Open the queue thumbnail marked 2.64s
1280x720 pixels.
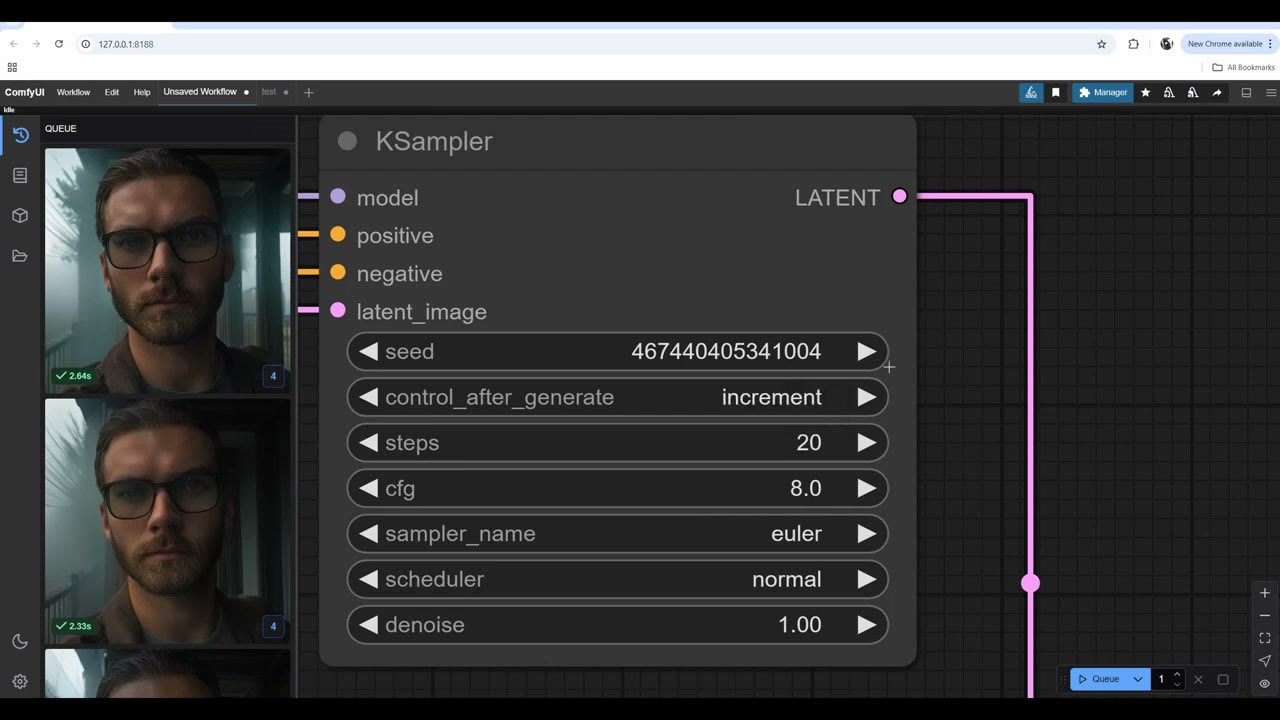pos(168,271)
